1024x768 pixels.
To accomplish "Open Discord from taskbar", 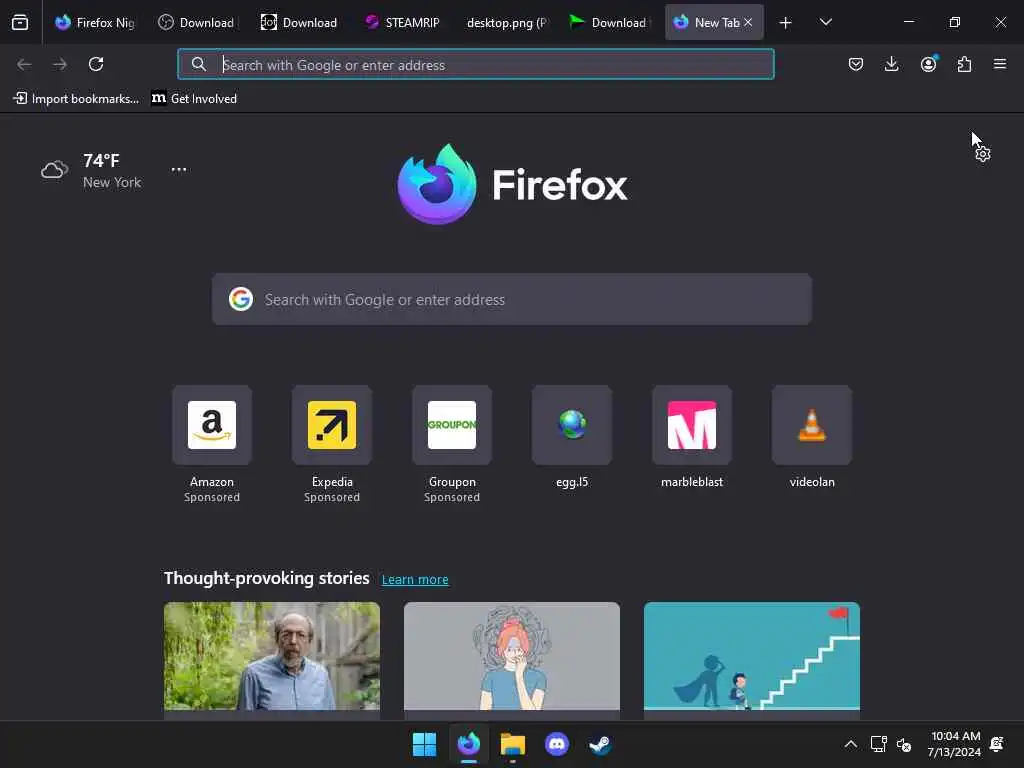I will pos(557,744).
